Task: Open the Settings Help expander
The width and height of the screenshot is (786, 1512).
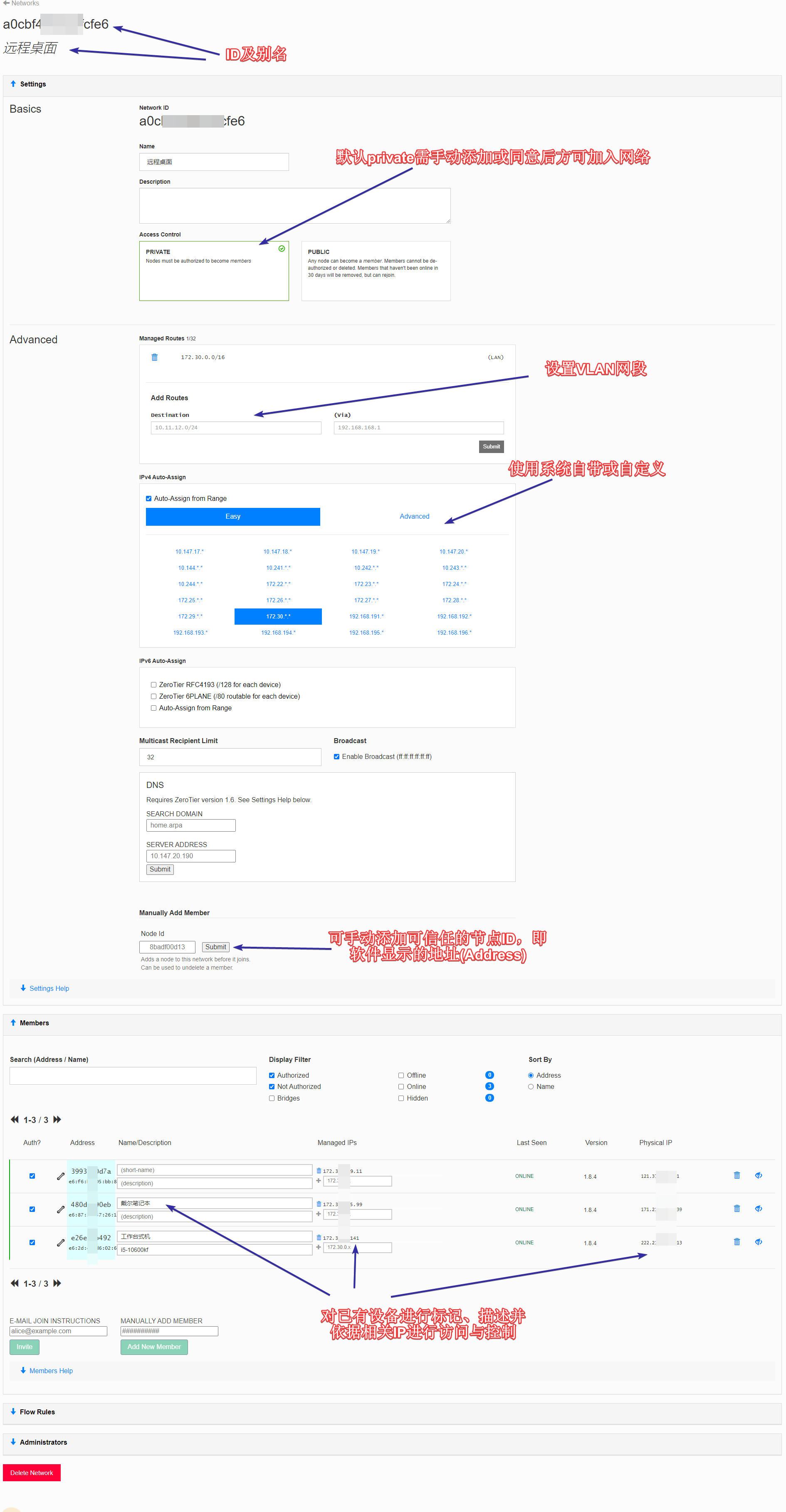Action: [49, 988]
